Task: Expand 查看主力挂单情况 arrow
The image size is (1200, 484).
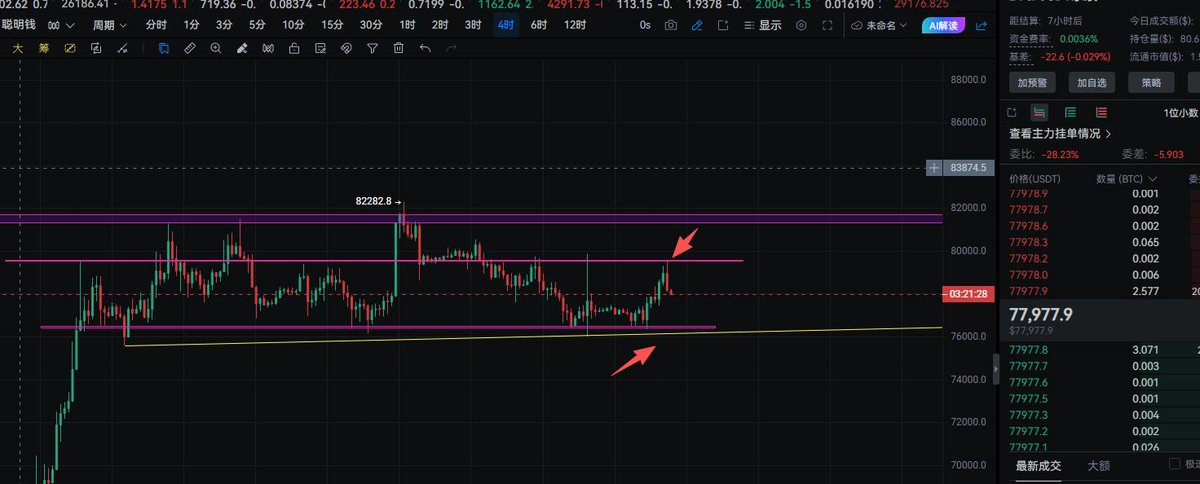Action: [1108, 133]
